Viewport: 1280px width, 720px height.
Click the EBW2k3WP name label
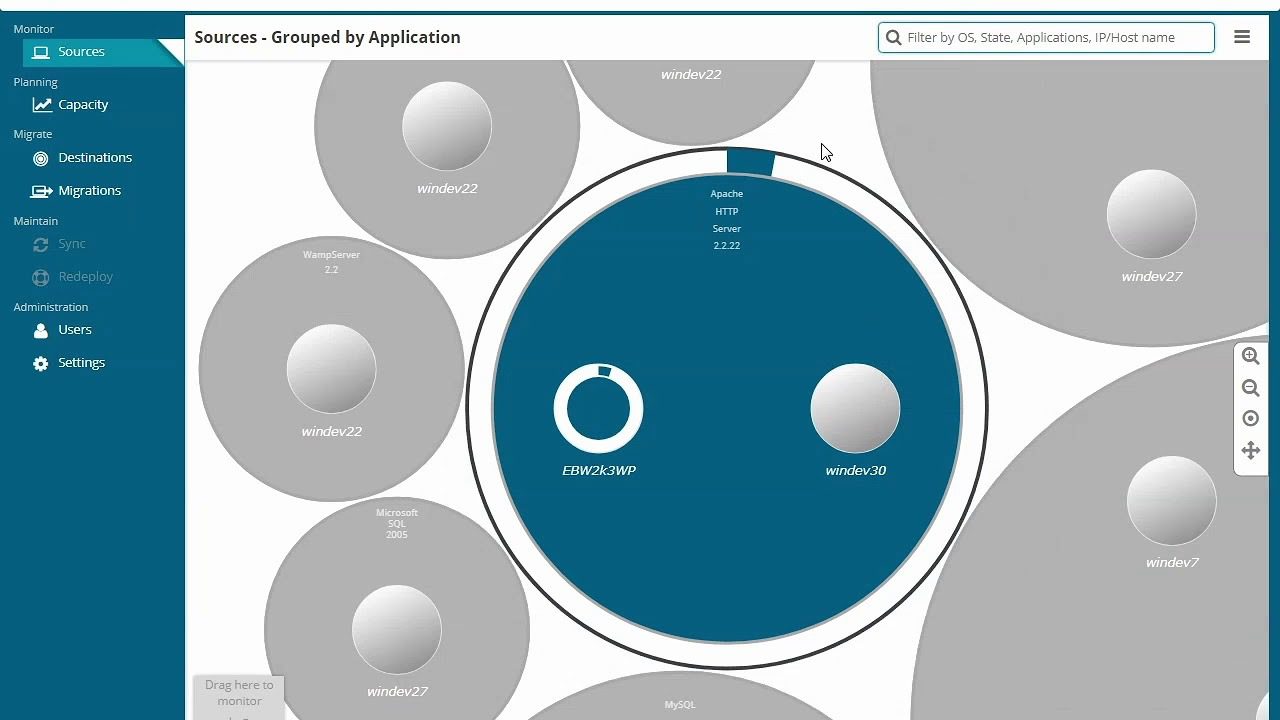[599, 471]
